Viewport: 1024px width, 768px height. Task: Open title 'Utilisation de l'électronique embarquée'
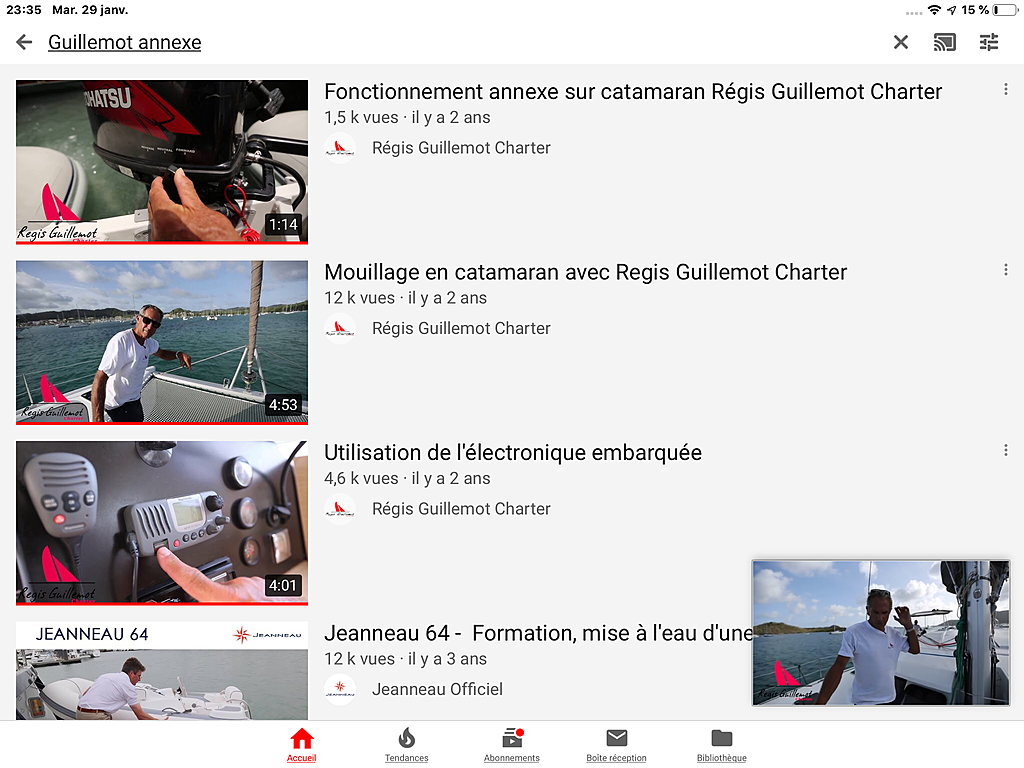coord(513,453)
